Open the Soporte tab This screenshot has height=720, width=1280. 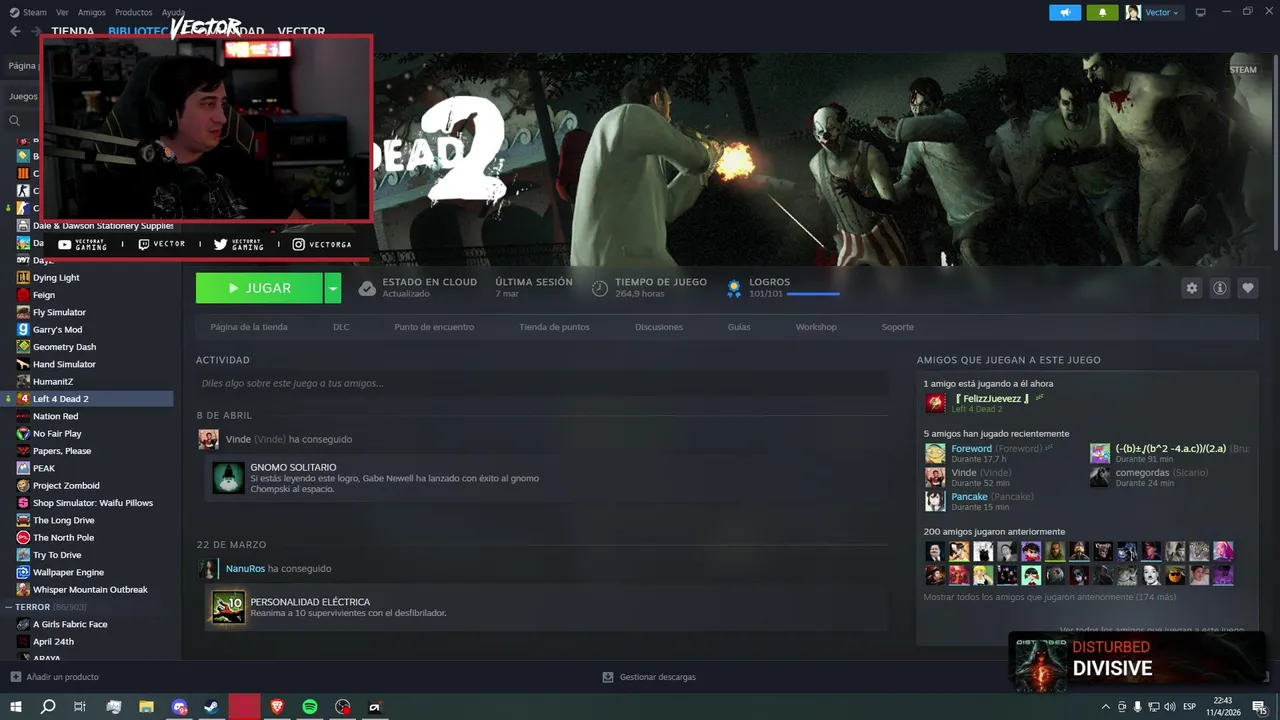pos(897,327)
